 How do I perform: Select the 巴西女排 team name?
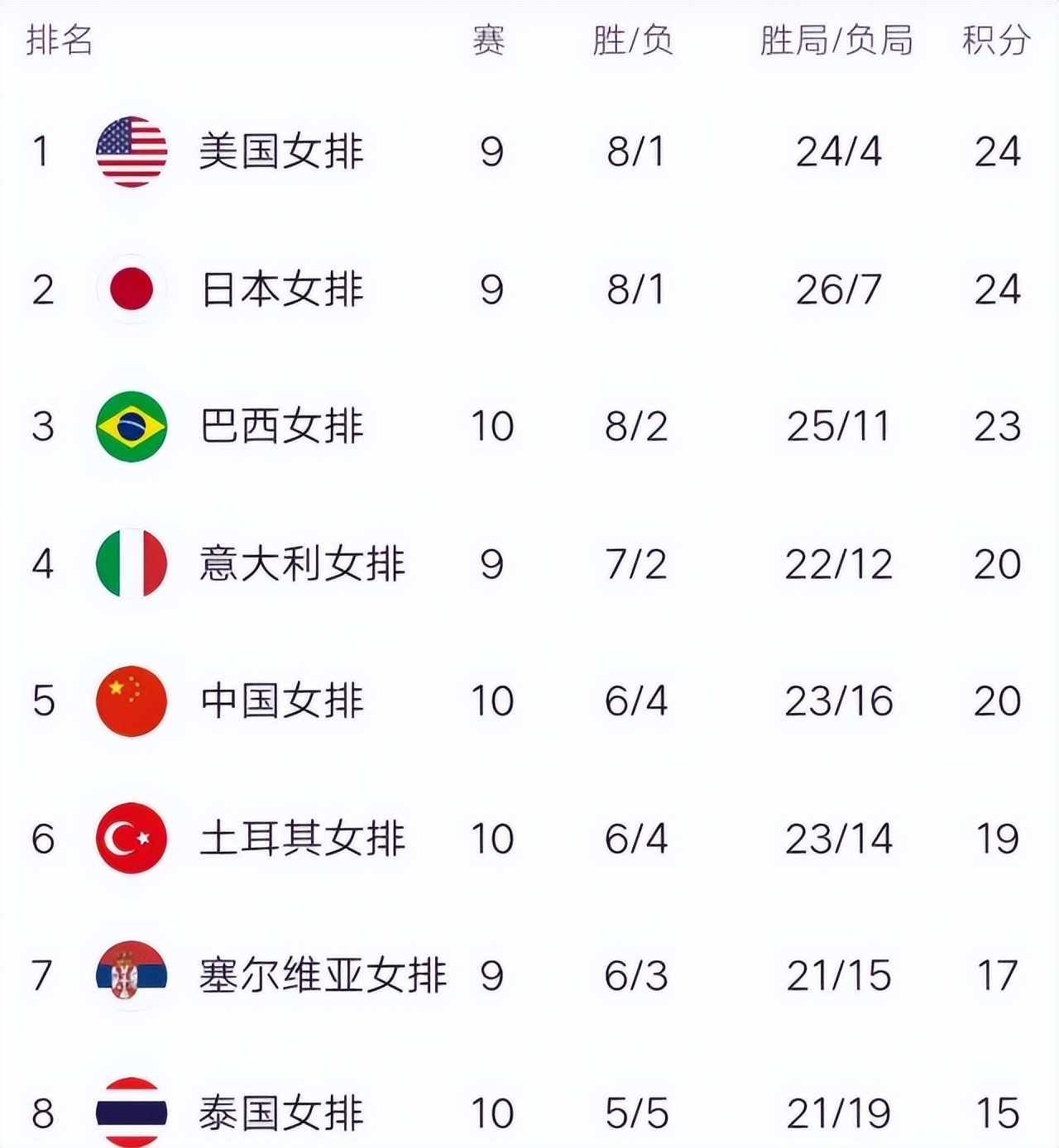(281, 427)
